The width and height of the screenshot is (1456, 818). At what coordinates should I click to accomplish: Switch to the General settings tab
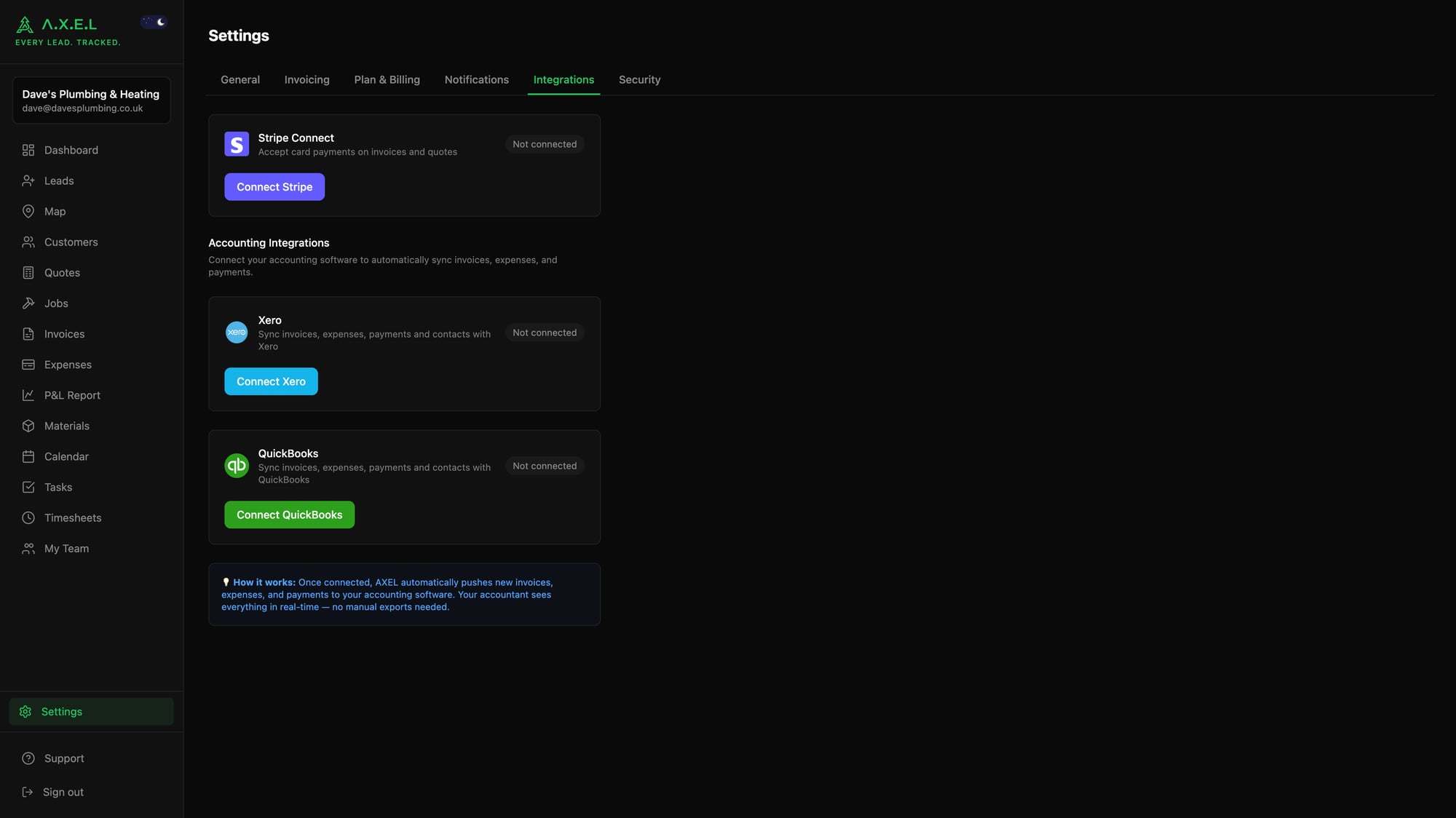point(240,79)
